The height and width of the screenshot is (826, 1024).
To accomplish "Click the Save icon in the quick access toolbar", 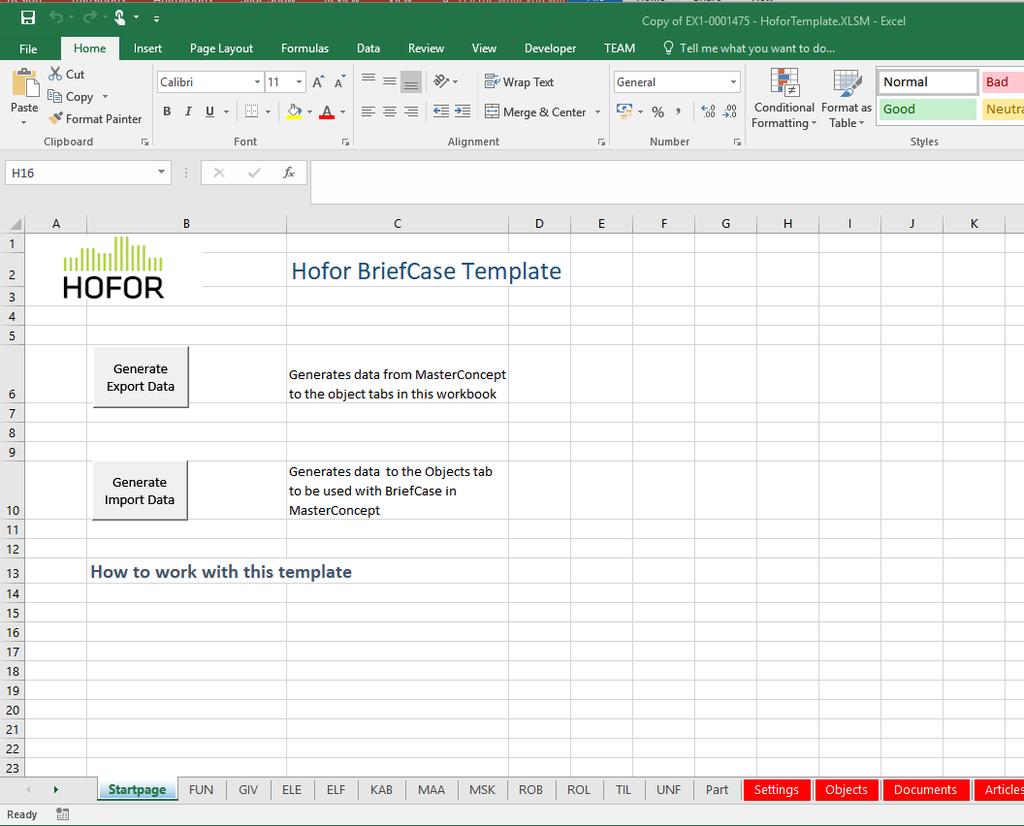I will click(x=28, y=18).
